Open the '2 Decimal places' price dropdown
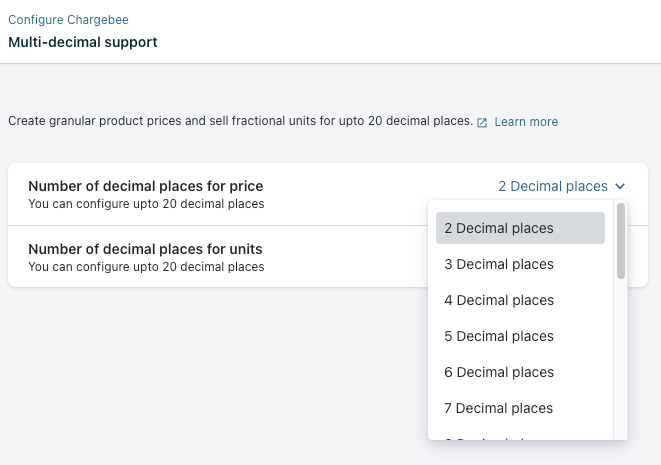This screenshot has height=465, width=661. coord(553,186)
